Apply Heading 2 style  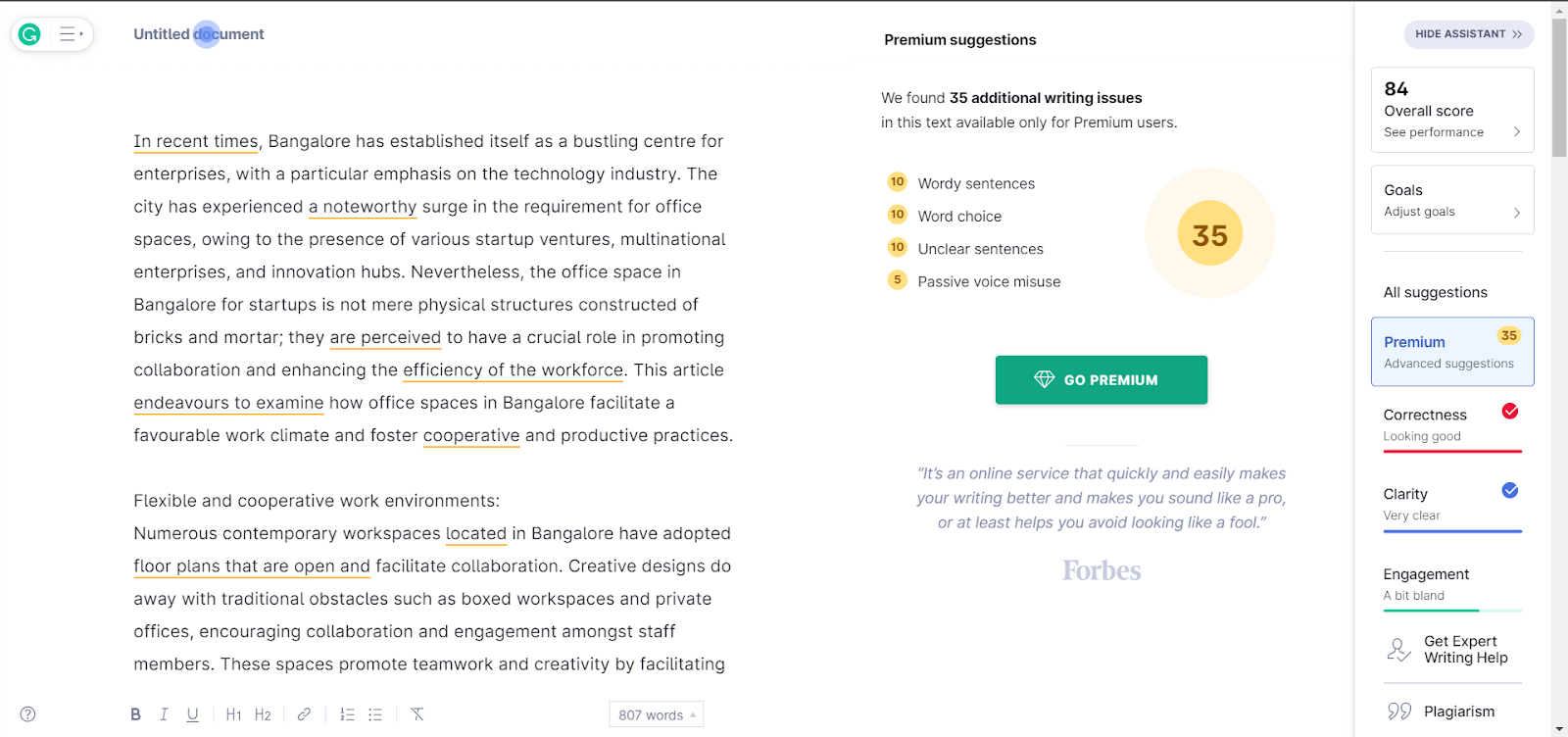[263, 714]
